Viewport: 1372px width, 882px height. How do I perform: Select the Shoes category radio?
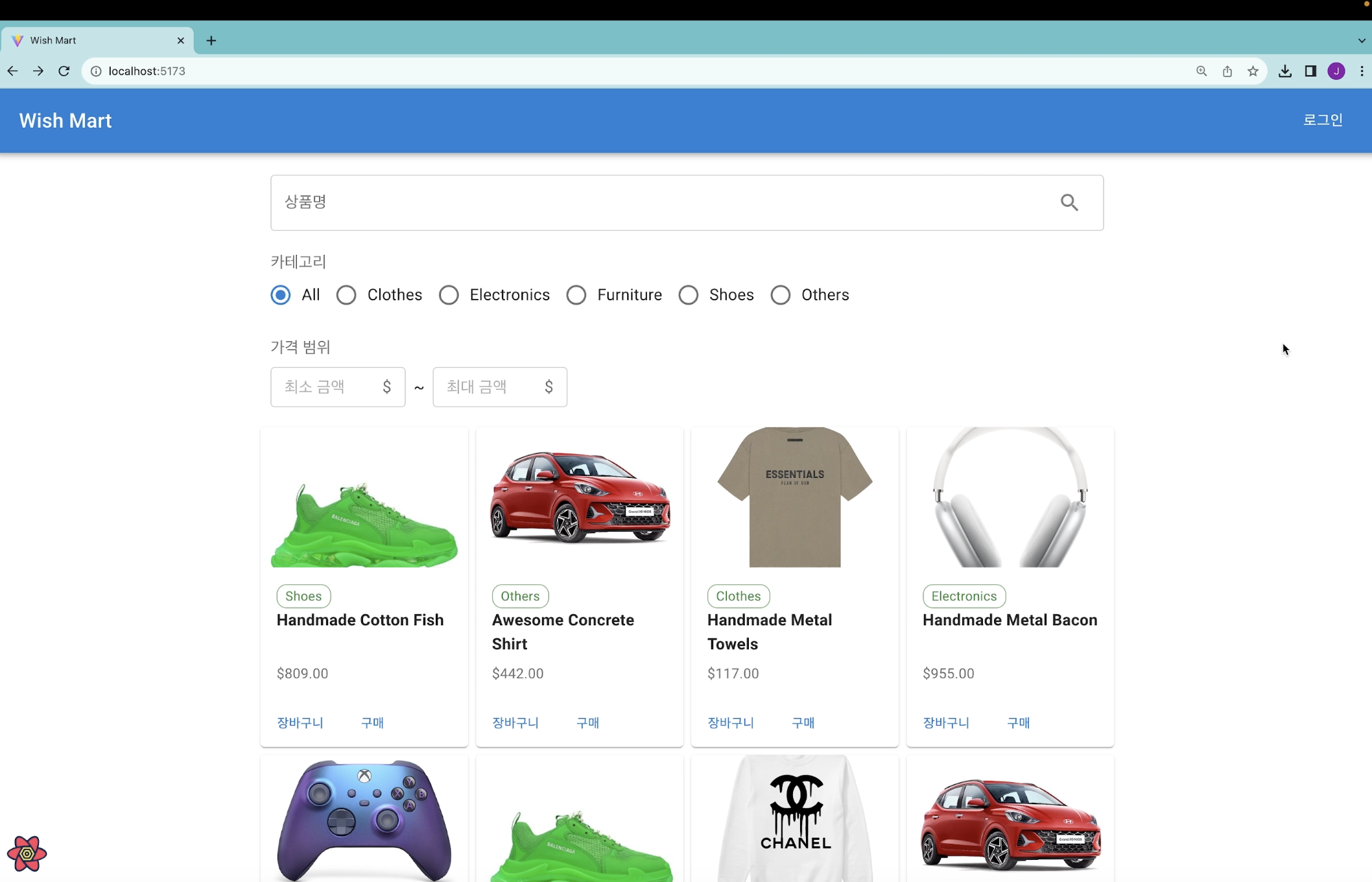click(x=688, y=295)
